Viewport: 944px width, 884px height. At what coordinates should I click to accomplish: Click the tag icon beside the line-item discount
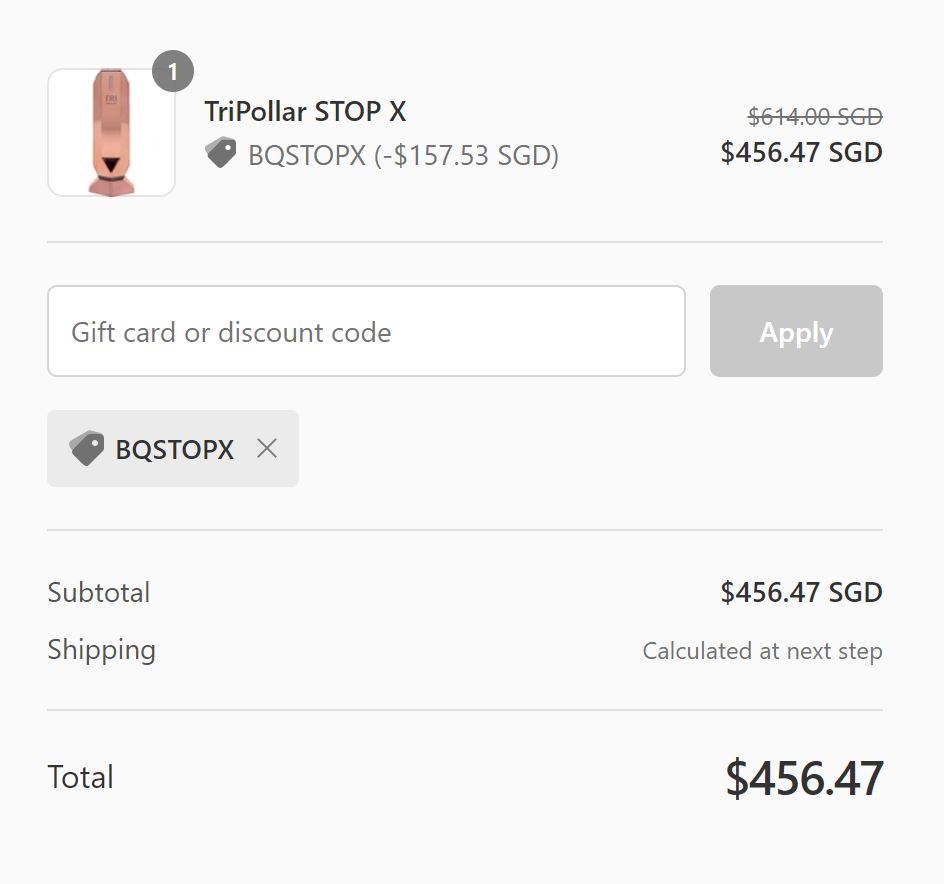tap(221, 154)
